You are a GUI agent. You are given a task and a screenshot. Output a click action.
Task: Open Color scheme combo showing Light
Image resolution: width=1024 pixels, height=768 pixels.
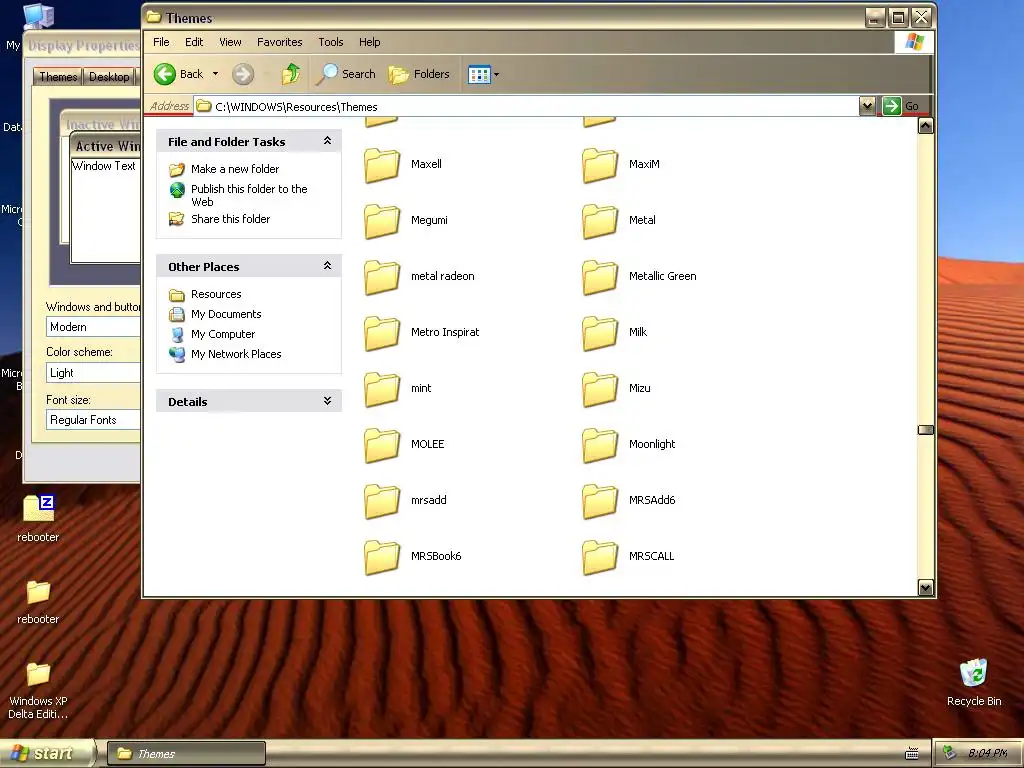(93, 373)
